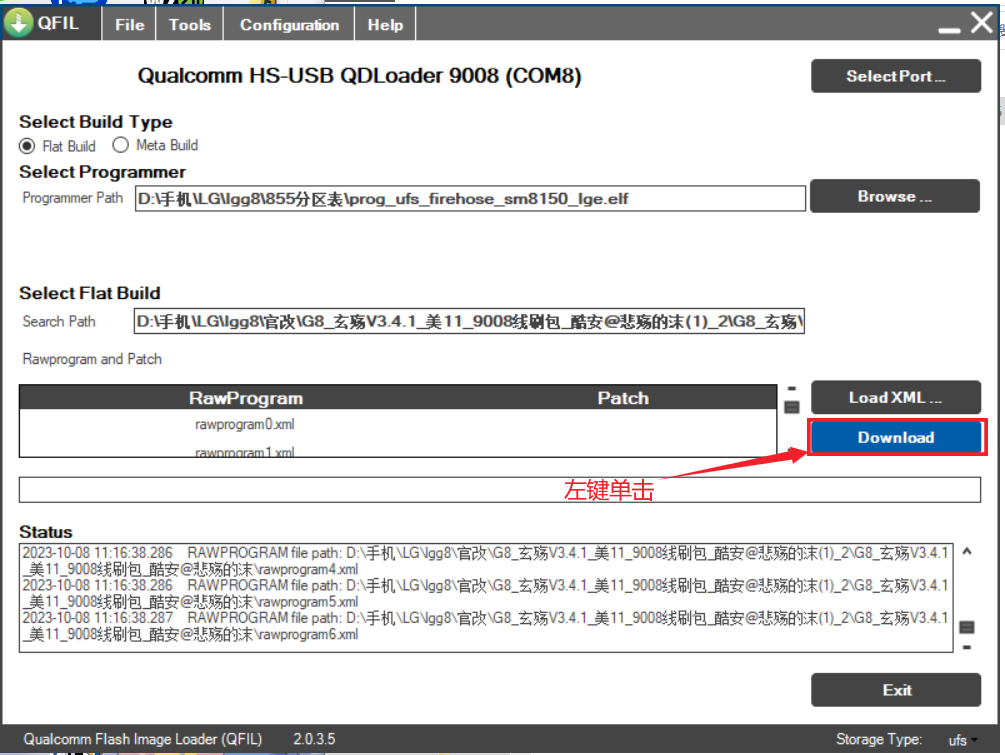Open the Tools menu
This screenshot has height=755, width=1005.
(190, 25)
